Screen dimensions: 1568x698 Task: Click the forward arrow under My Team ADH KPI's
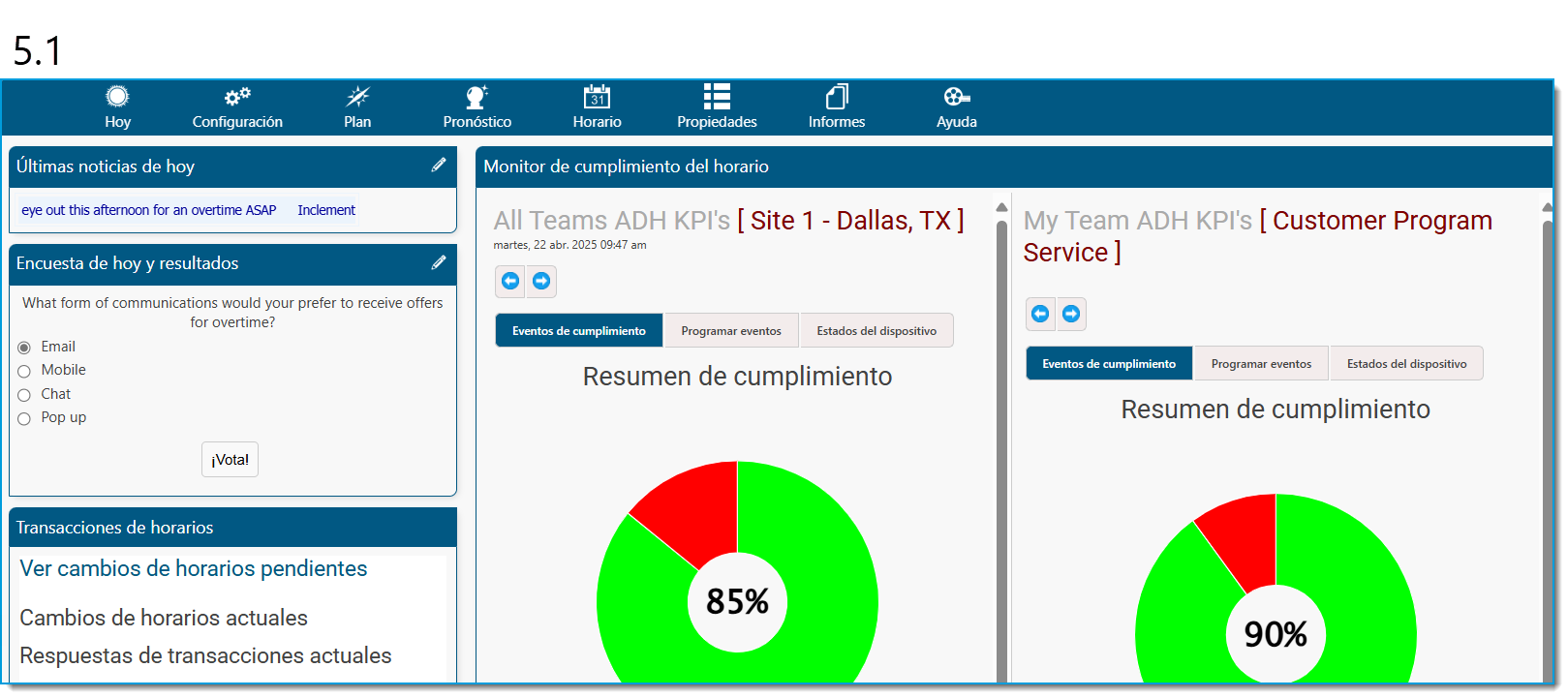coord(1071,314)
